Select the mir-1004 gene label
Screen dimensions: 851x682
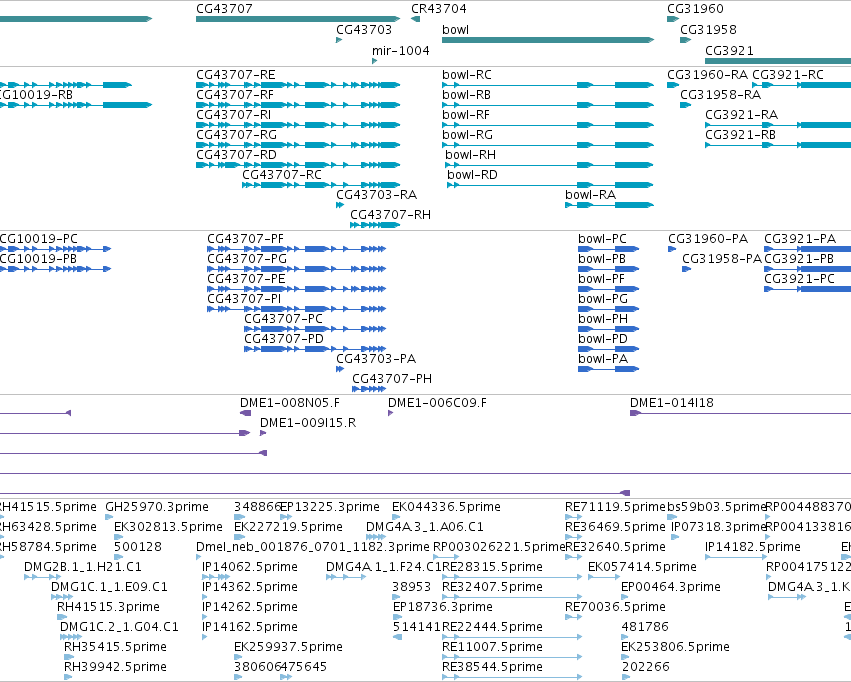click(401, 50)
